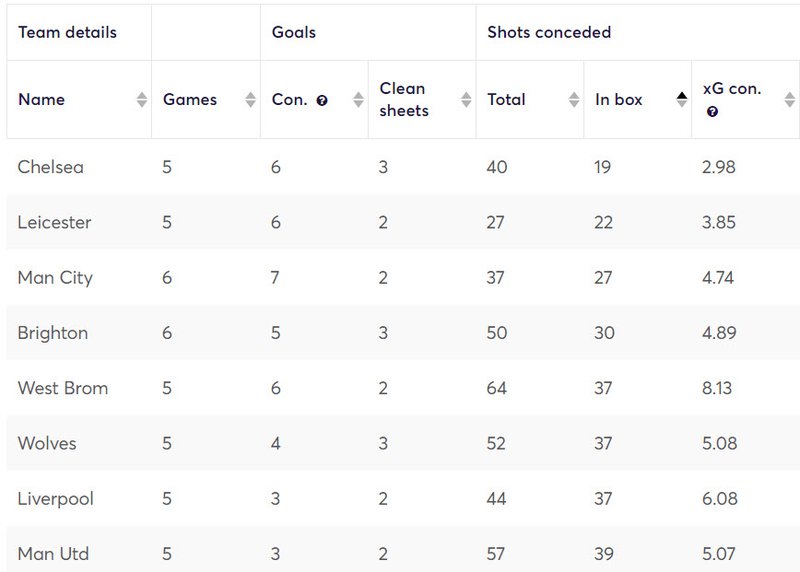The width and height of the screenshot is (800, 572).
Task: Open the Con. help question-mark icon
Action: 322,101
